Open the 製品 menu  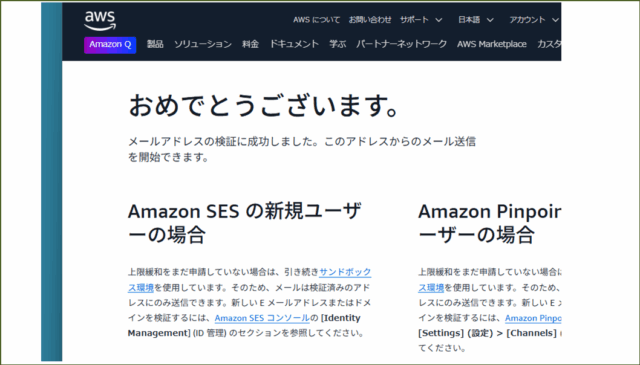tap(155, 44)
